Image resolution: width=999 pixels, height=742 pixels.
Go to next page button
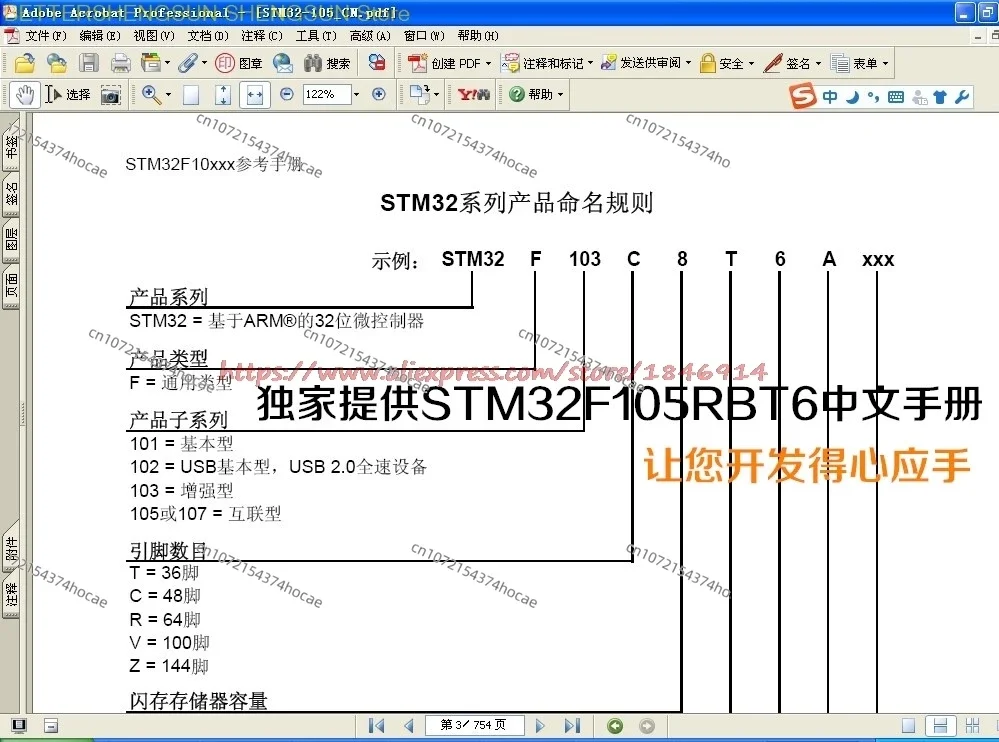coord(540,725)
